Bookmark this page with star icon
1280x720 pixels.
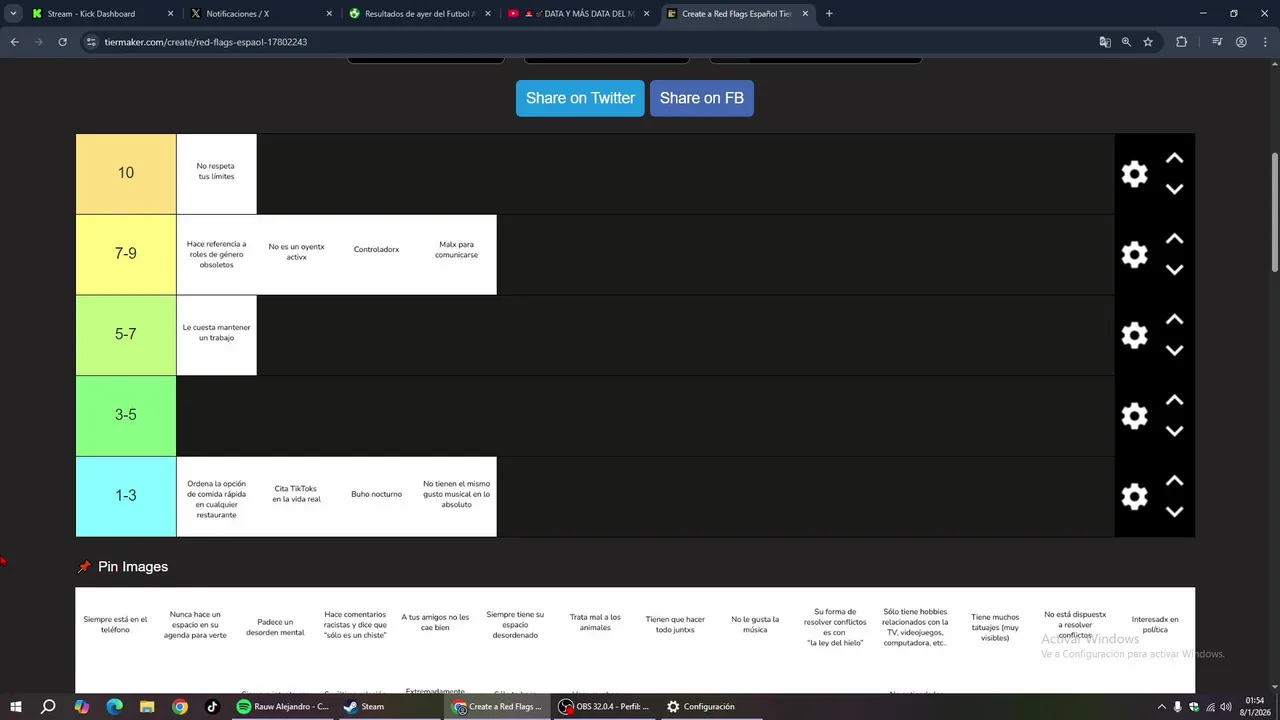coord(1148,42)
